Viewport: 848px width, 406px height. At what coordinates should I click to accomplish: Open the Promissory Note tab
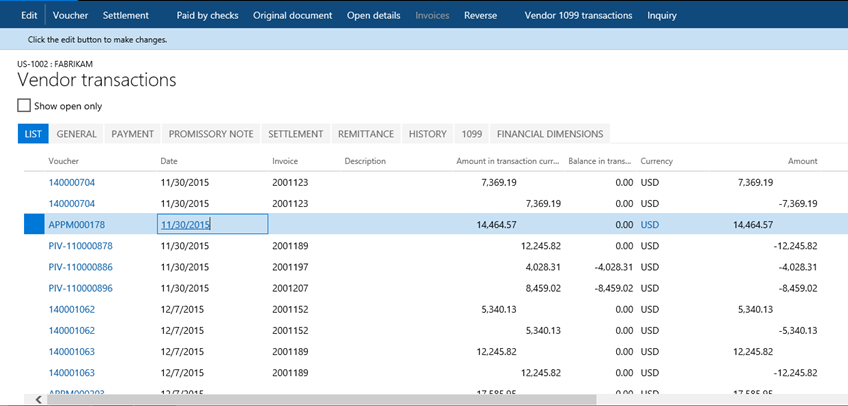tap(210, 134)
